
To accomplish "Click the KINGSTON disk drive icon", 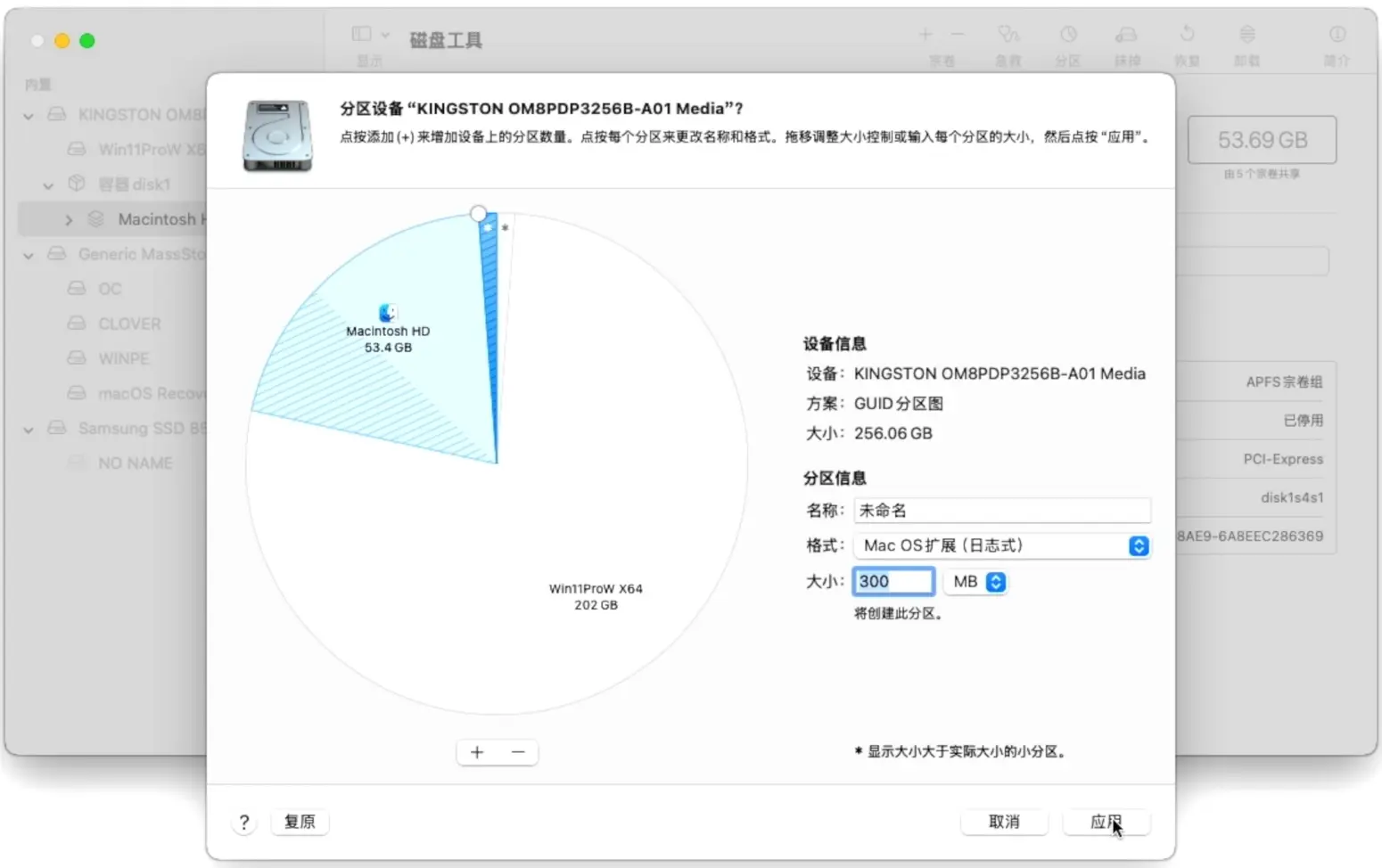I will (x=56, y=113).
